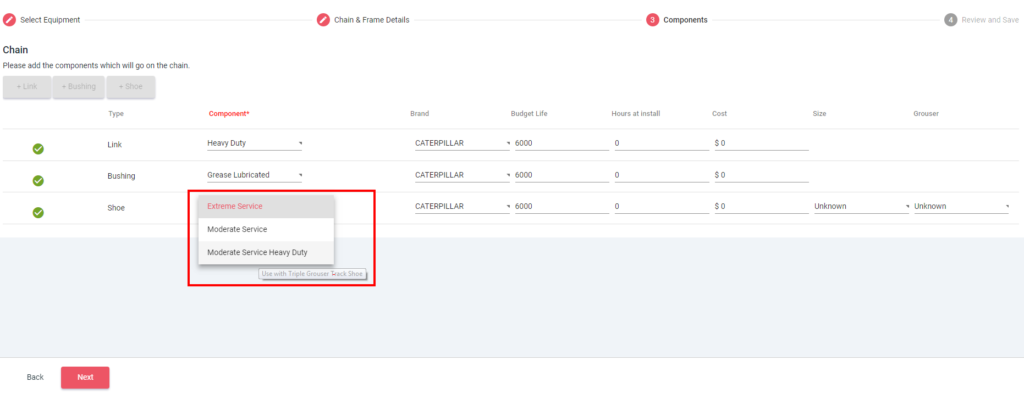This screenshot has width=1024, height=393.
Task: Click the Review and Save step label
Action: (990, 20)
